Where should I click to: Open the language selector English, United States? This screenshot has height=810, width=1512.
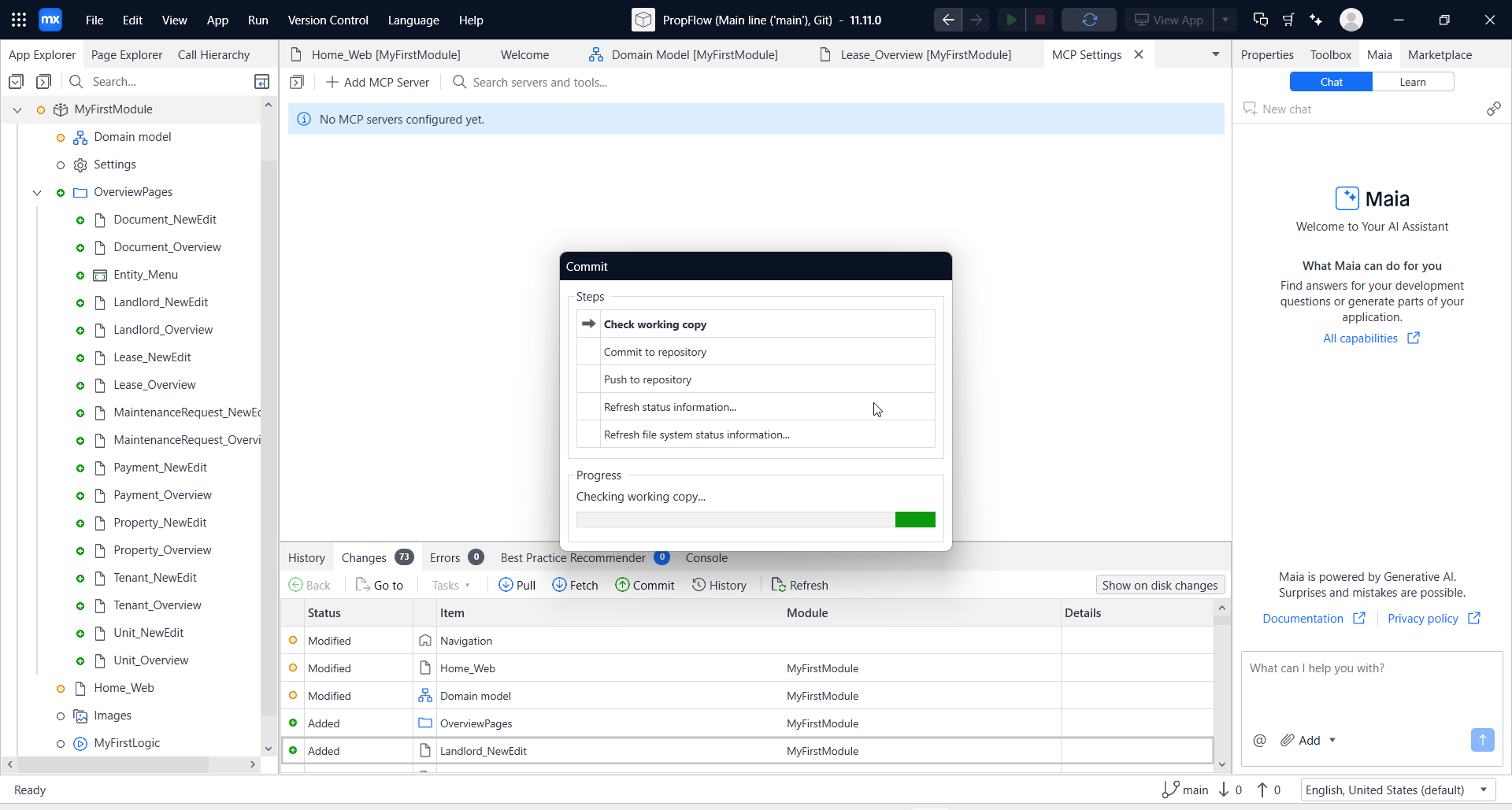point(1398,790)
